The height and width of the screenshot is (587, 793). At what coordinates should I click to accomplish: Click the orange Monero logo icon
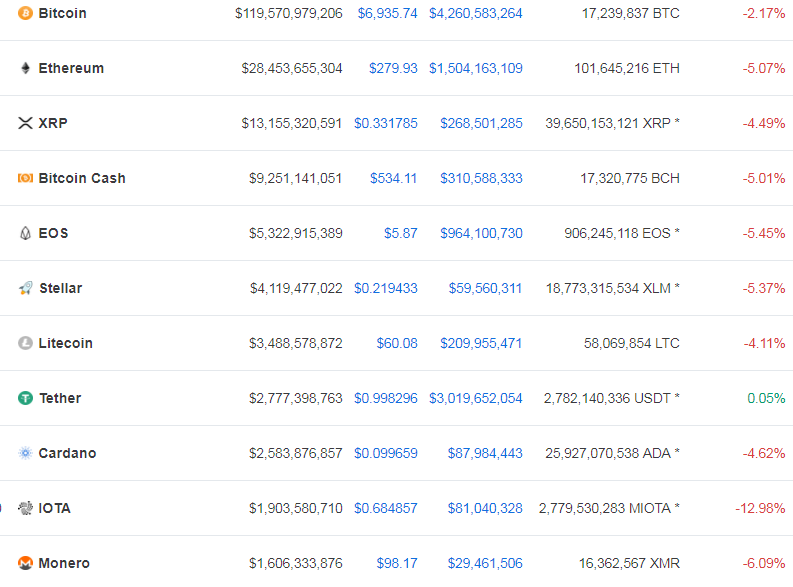(x=25, y=563)
